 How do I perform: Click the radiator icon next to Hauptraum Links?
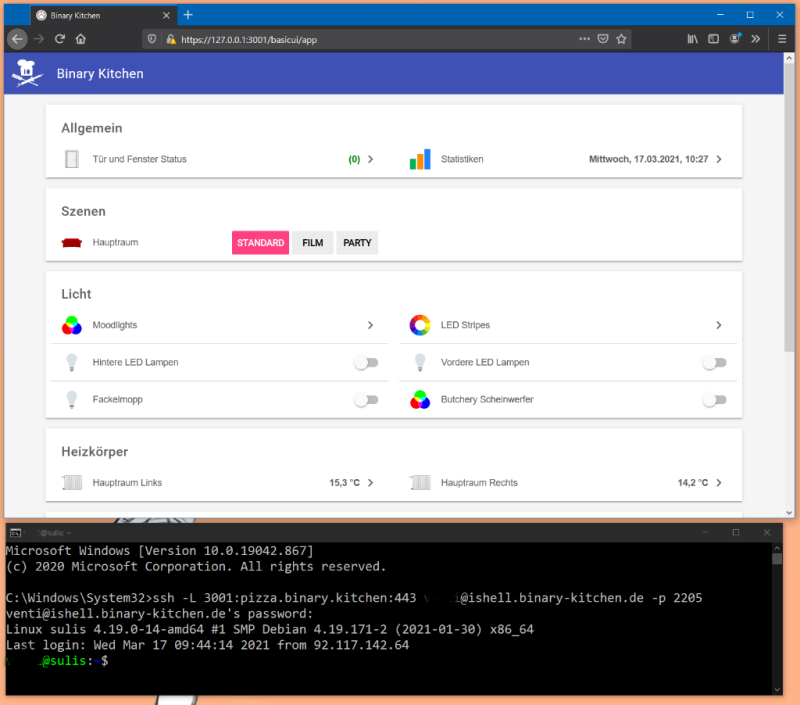(x=71, y=482)
